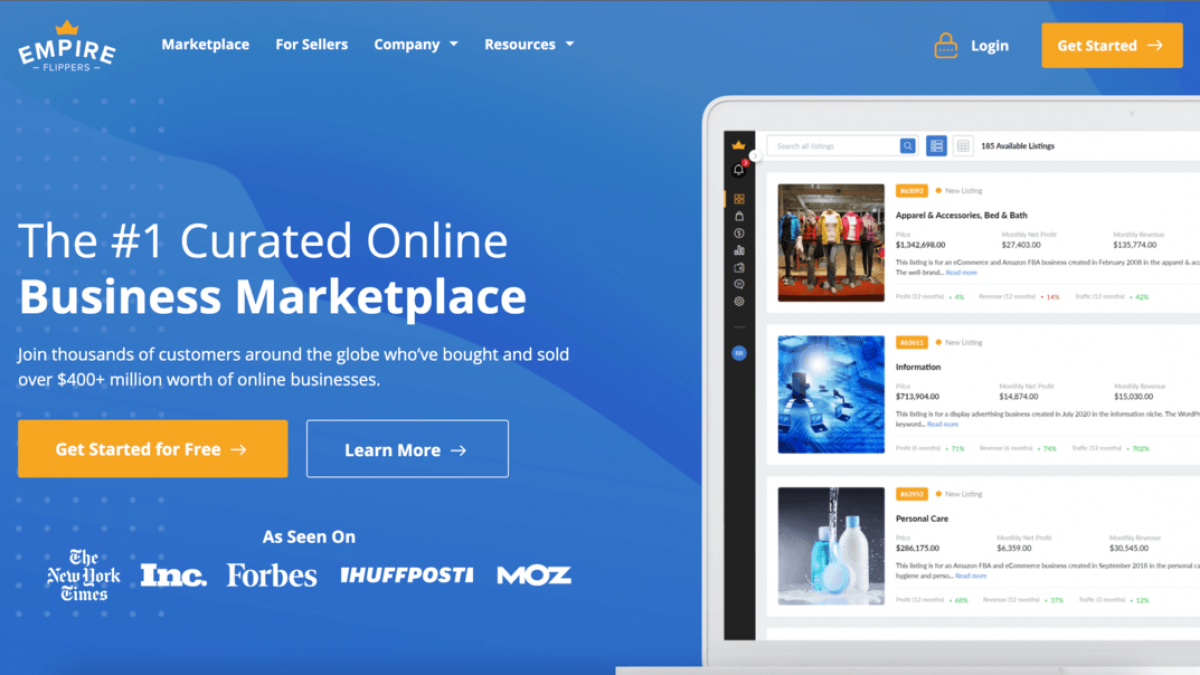Click the Login link
This screenshot has width=1200, height=675.
[990, 46]
